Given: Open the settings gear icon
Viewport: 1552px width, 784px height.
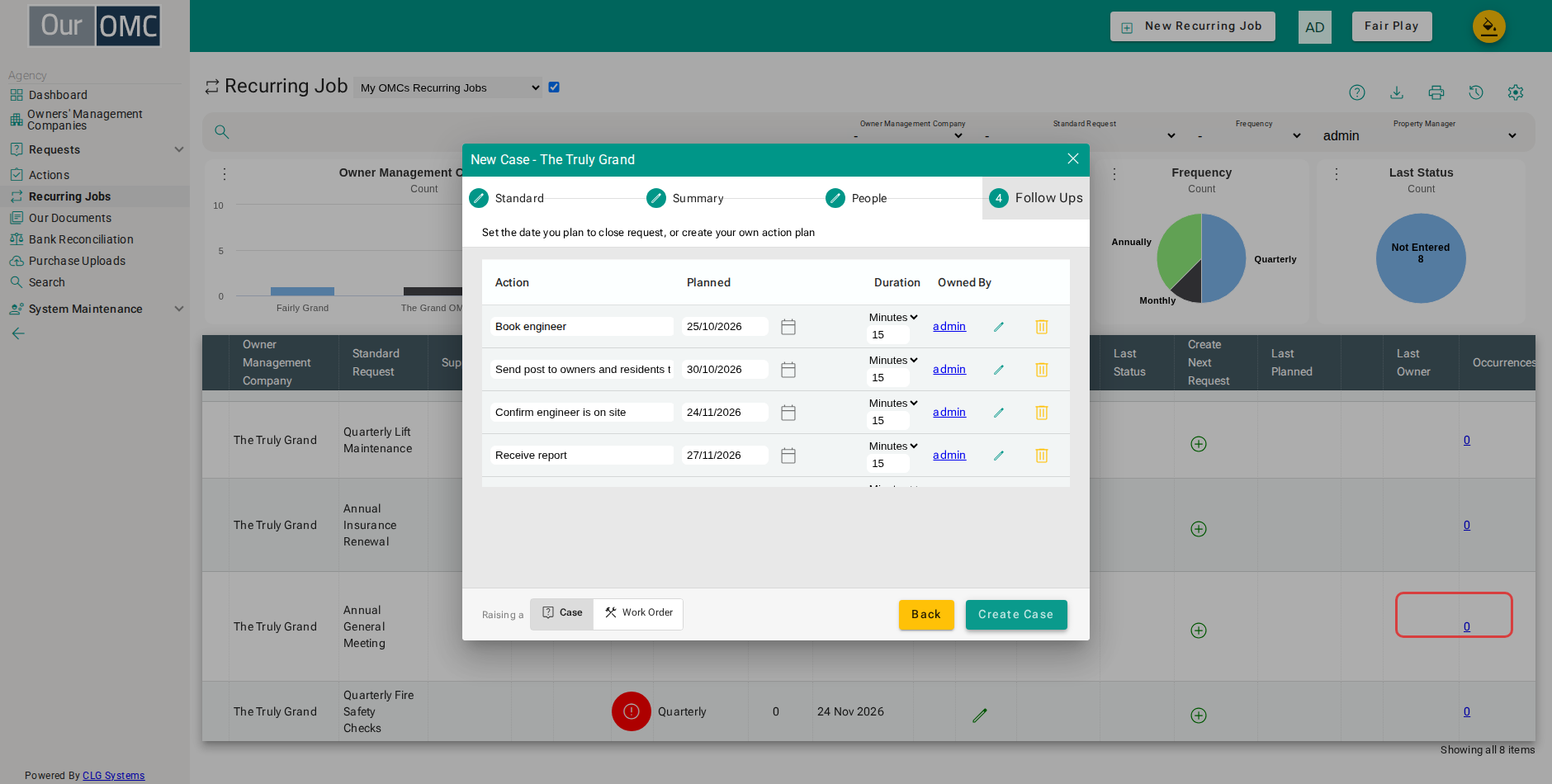Looking at the screenshot, I should click(x=1516, y=92).
